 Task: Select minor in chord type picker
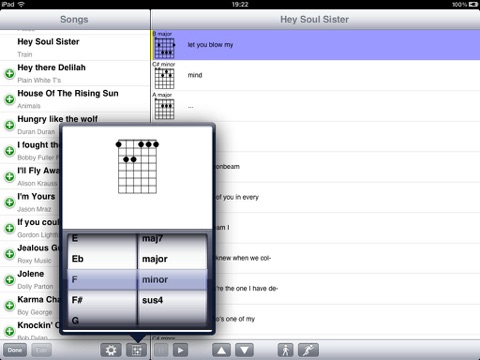tap(173, 279)
